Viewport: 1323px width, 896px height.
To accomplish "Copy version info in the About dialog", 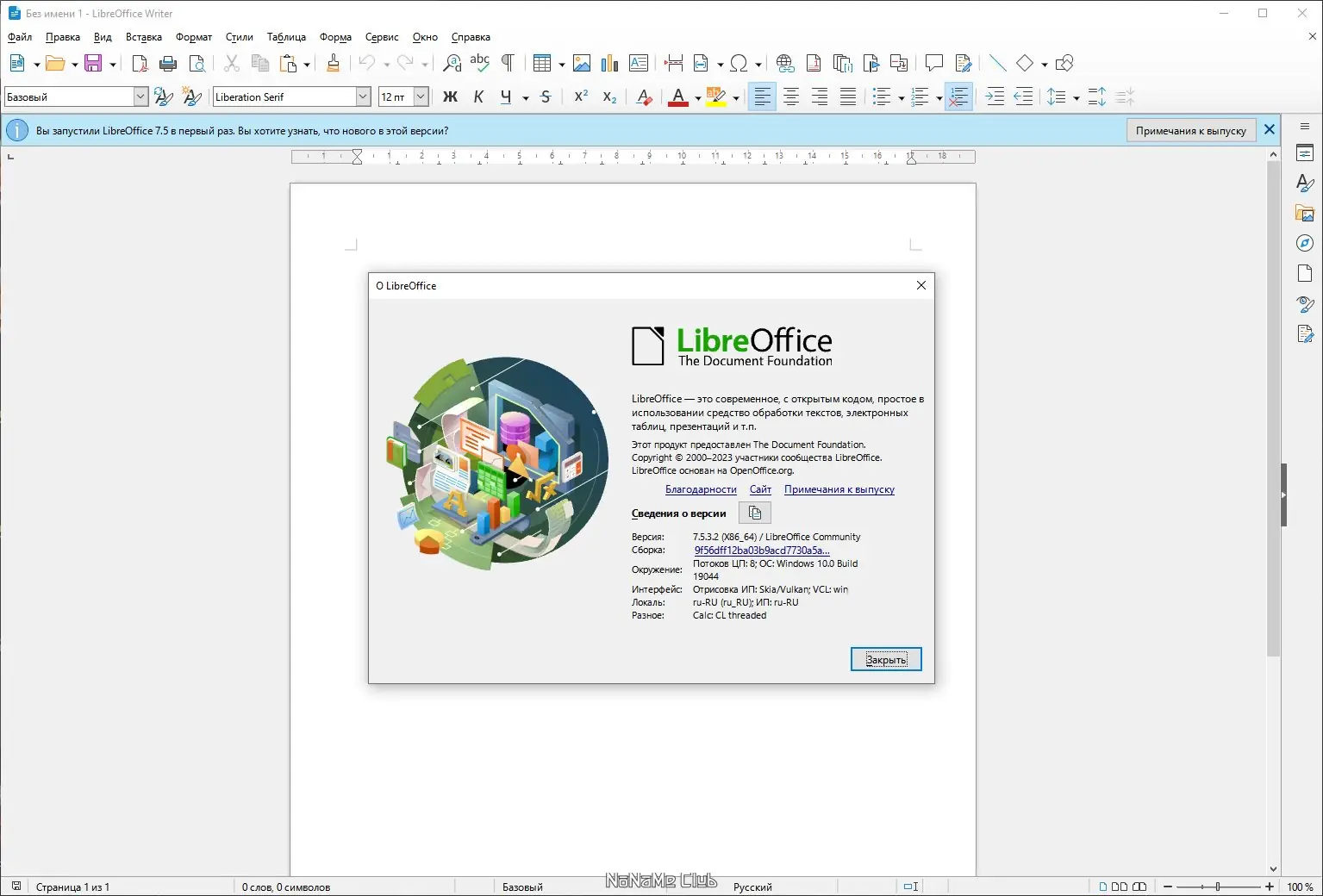I will 755,513.
